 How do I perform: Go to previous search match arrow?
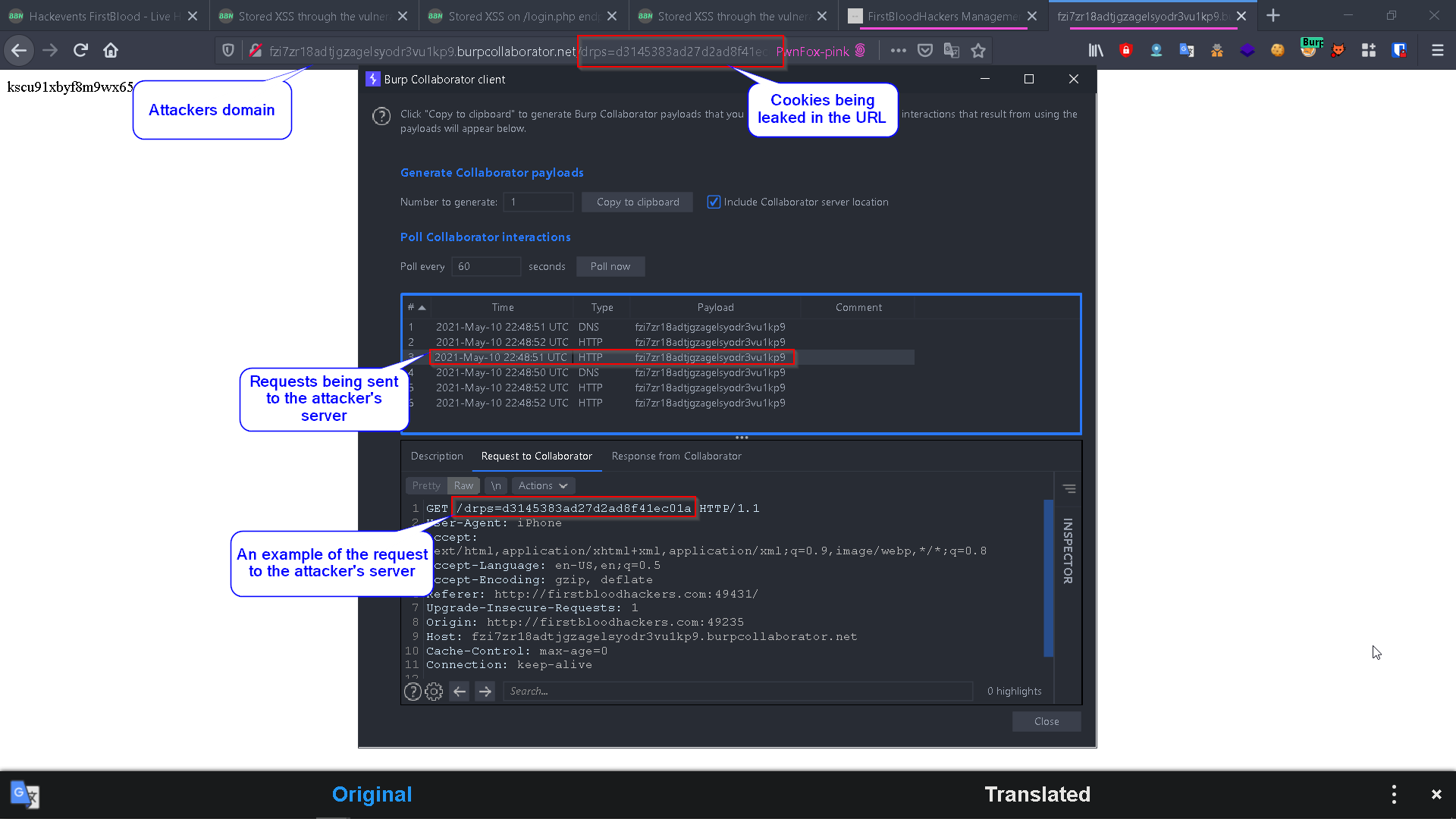460,692
